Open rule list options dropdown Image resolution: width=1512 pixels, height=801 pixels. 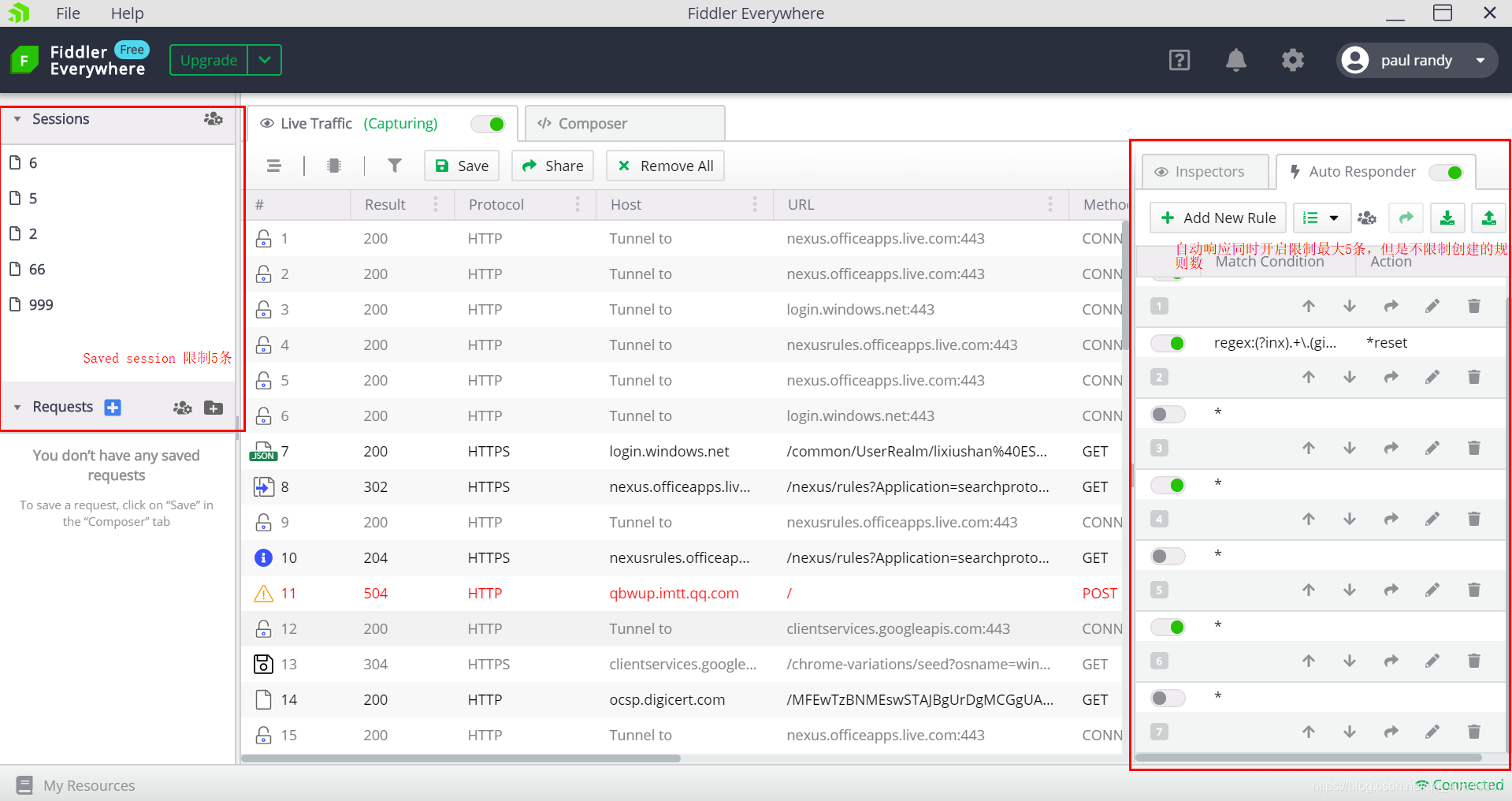(1322, 218)
